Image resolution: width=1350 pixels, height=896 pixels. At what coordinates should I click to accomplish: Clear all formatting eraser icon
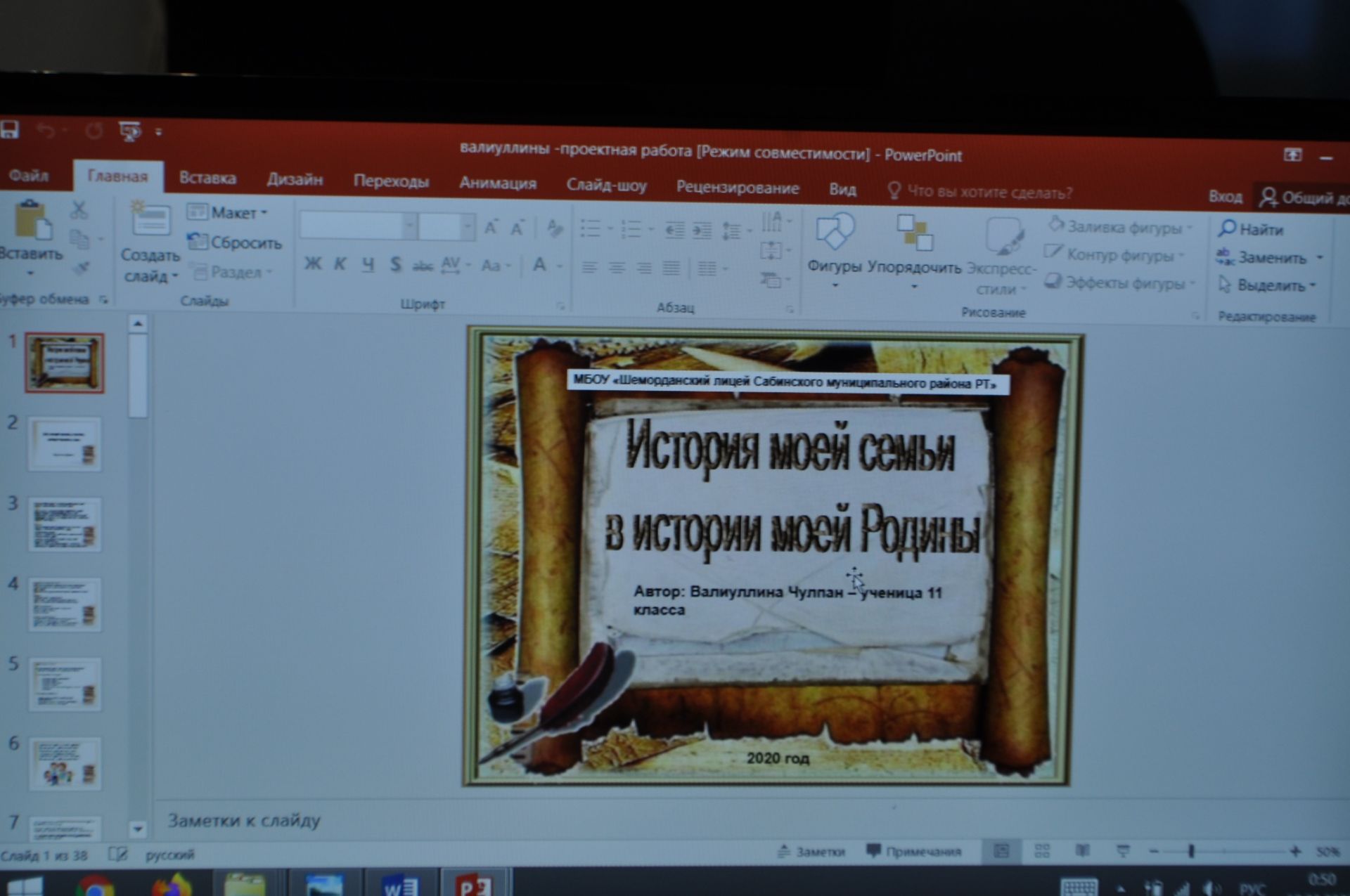click(555, 228)
